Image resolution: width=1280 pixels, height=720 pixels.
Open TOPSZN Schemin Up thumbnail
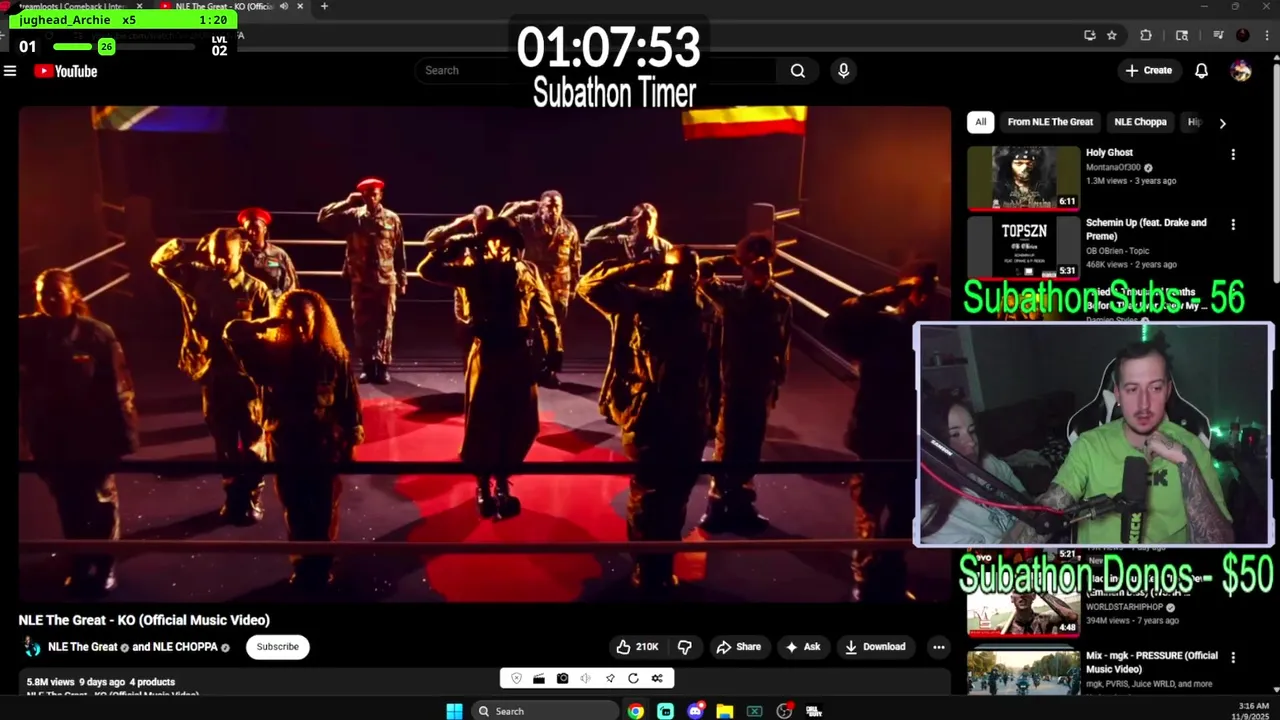1023,247
